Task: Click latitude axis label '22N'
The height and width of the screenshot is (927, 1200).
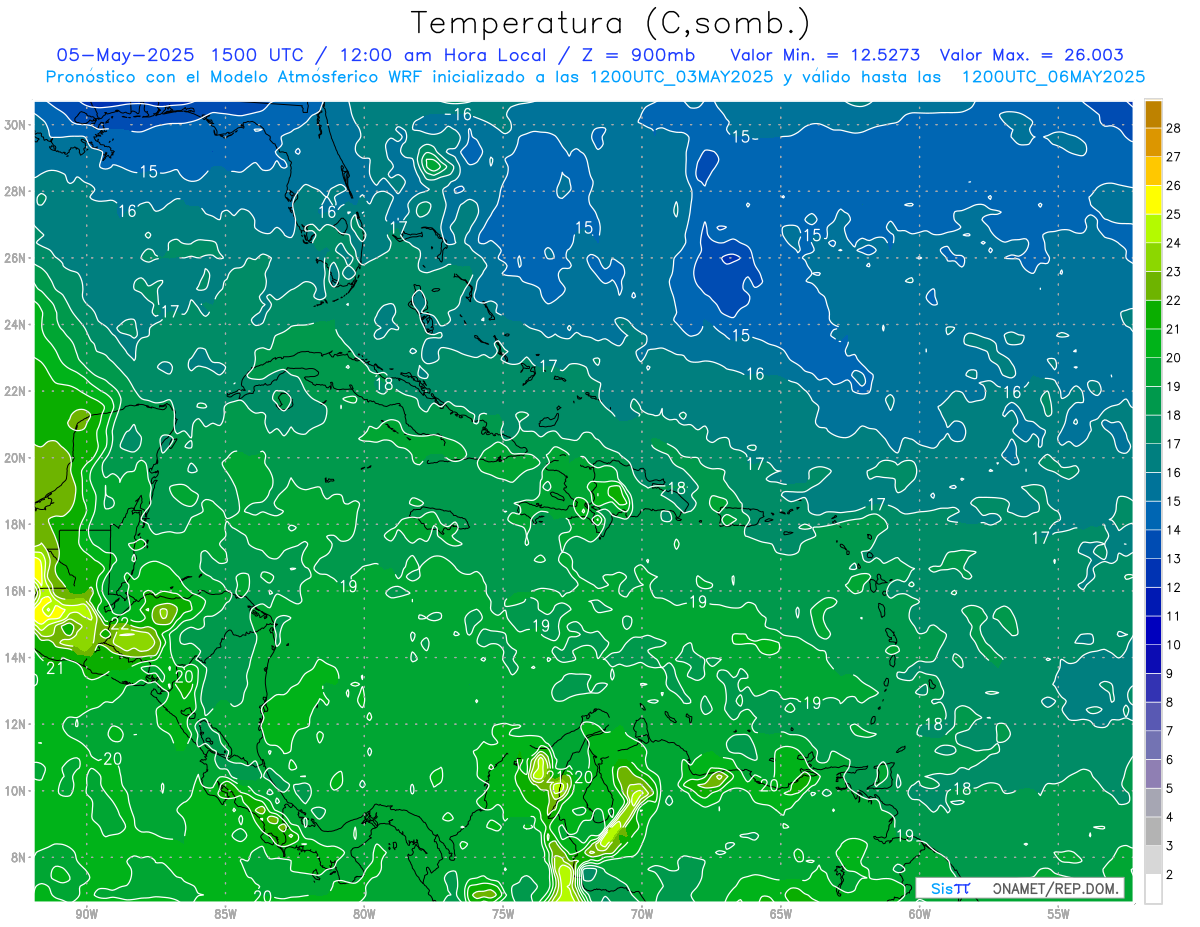Action: click(16, 391)
